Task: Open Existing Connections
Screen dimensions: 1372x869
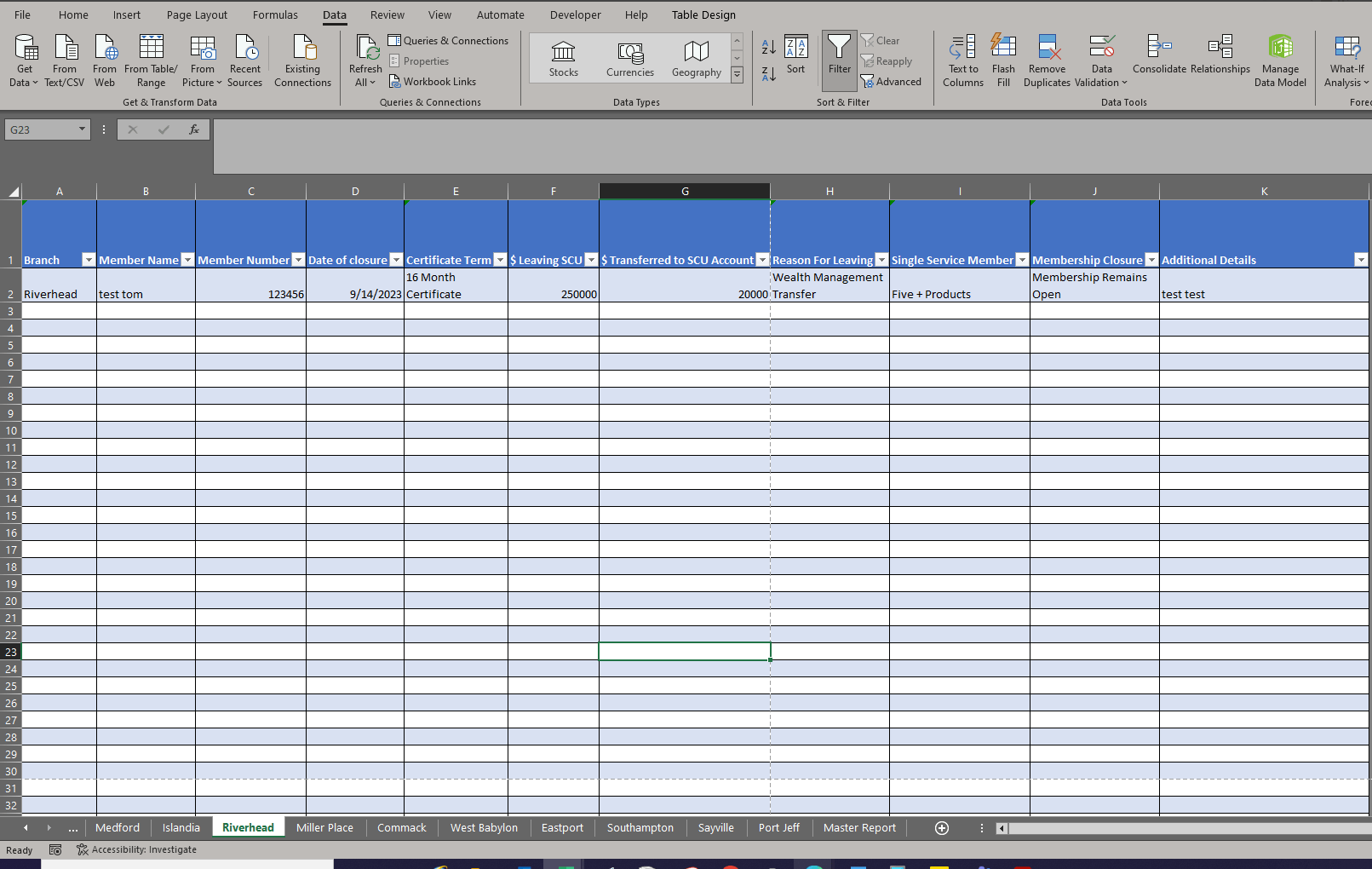Action: [302, 60]
